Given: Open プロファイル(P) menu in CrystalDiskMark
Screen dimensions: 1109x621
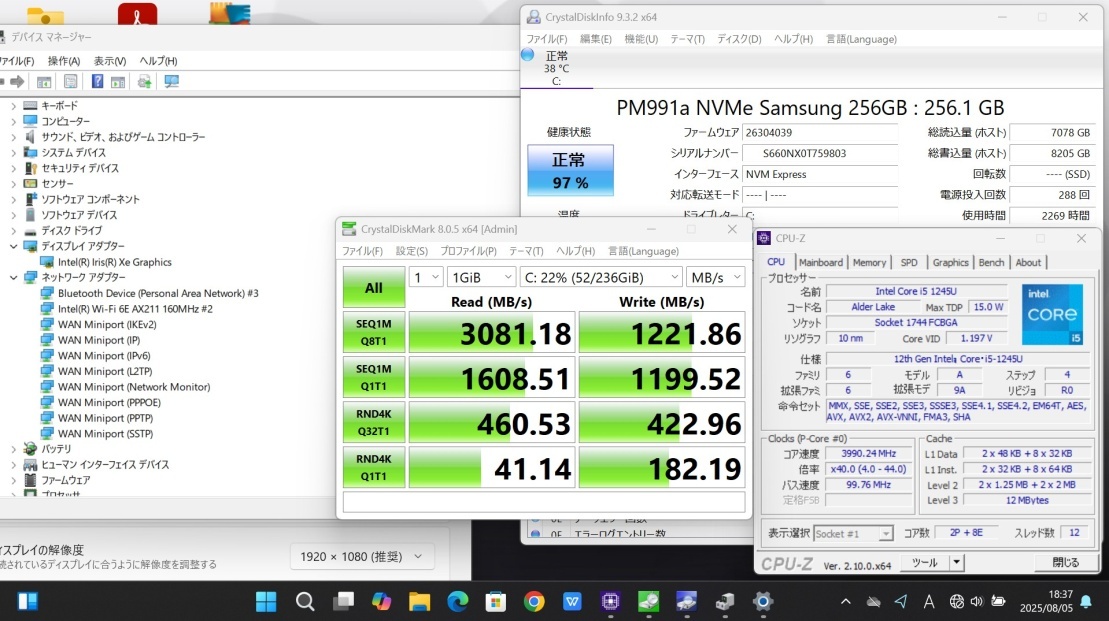Looking at the screenshot, I should pos(468,251).
